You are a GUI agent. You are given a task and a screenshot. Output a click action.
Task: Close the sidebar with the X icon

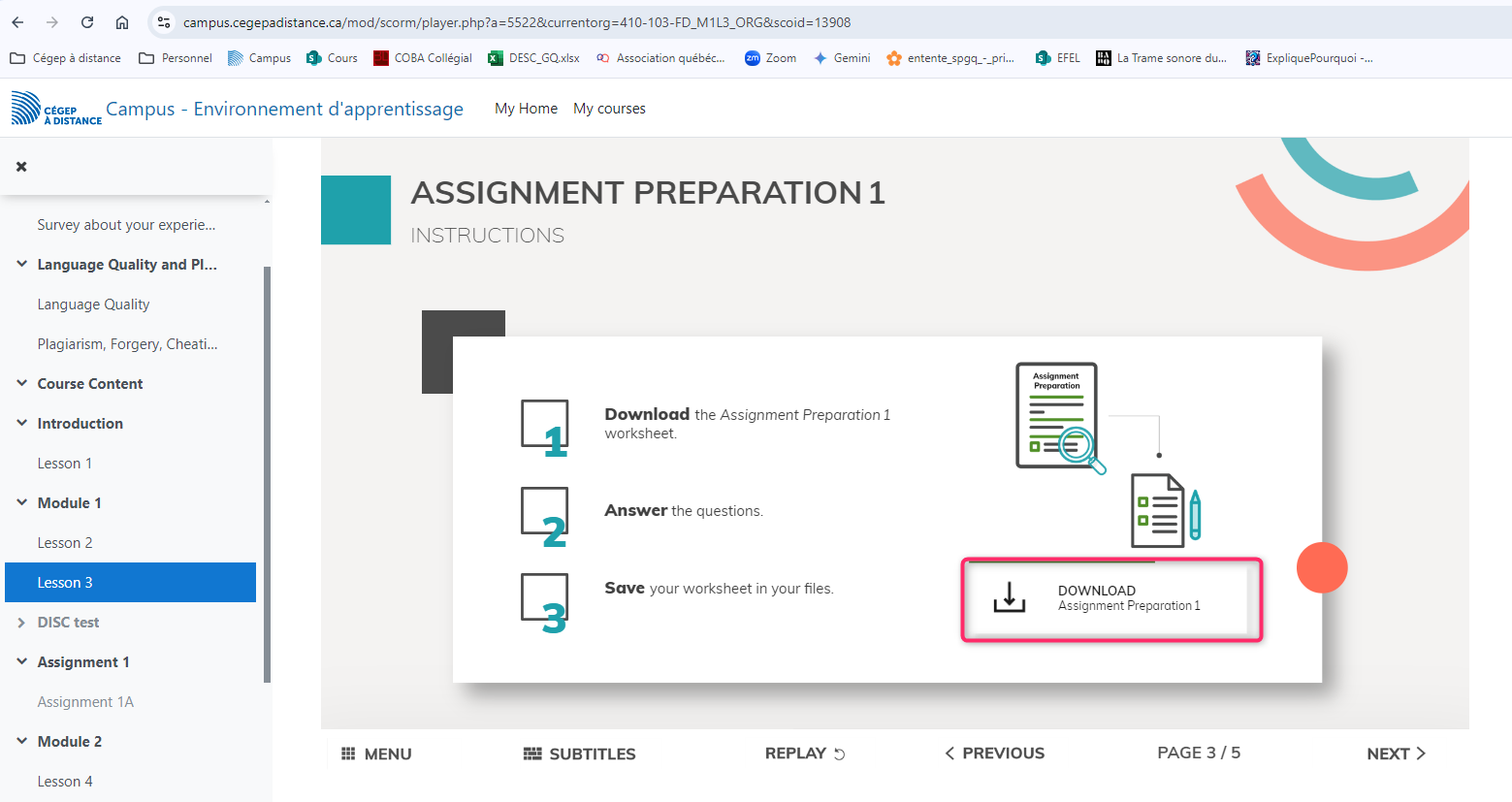pos(21,167)
